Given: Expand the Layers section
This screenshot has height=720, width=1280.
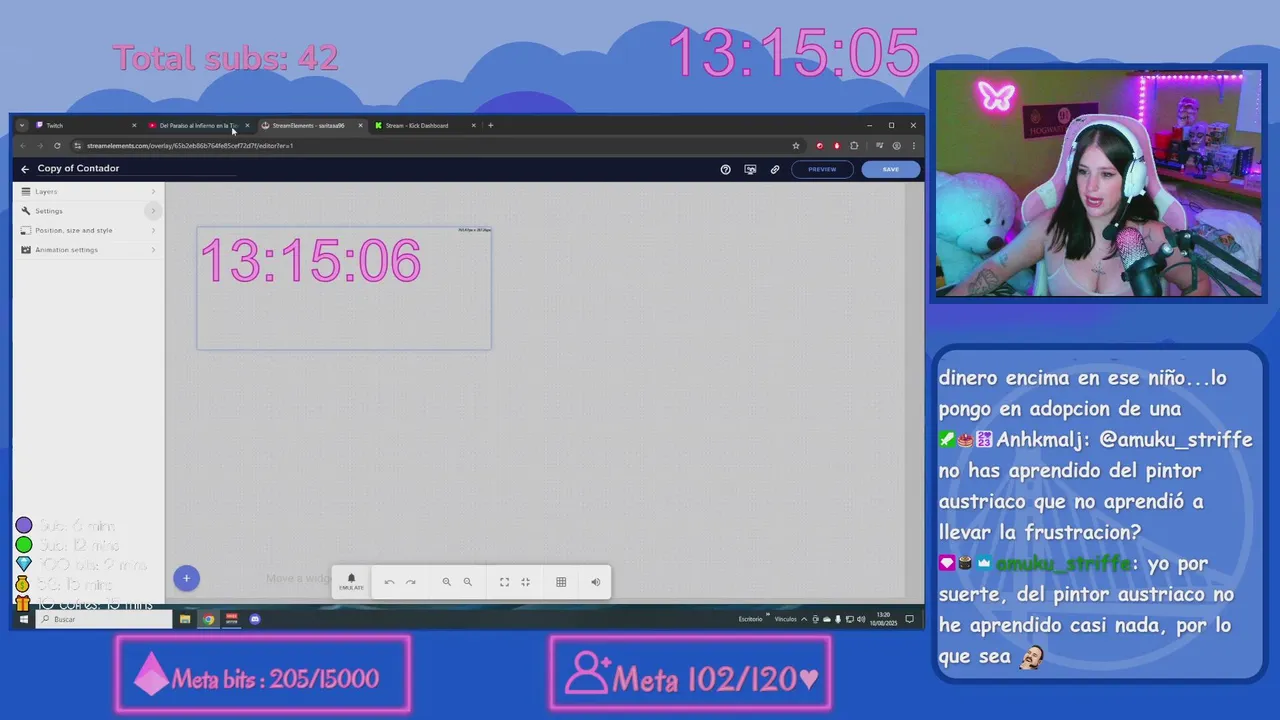Looking at the screenshot, I should point(88,191).
